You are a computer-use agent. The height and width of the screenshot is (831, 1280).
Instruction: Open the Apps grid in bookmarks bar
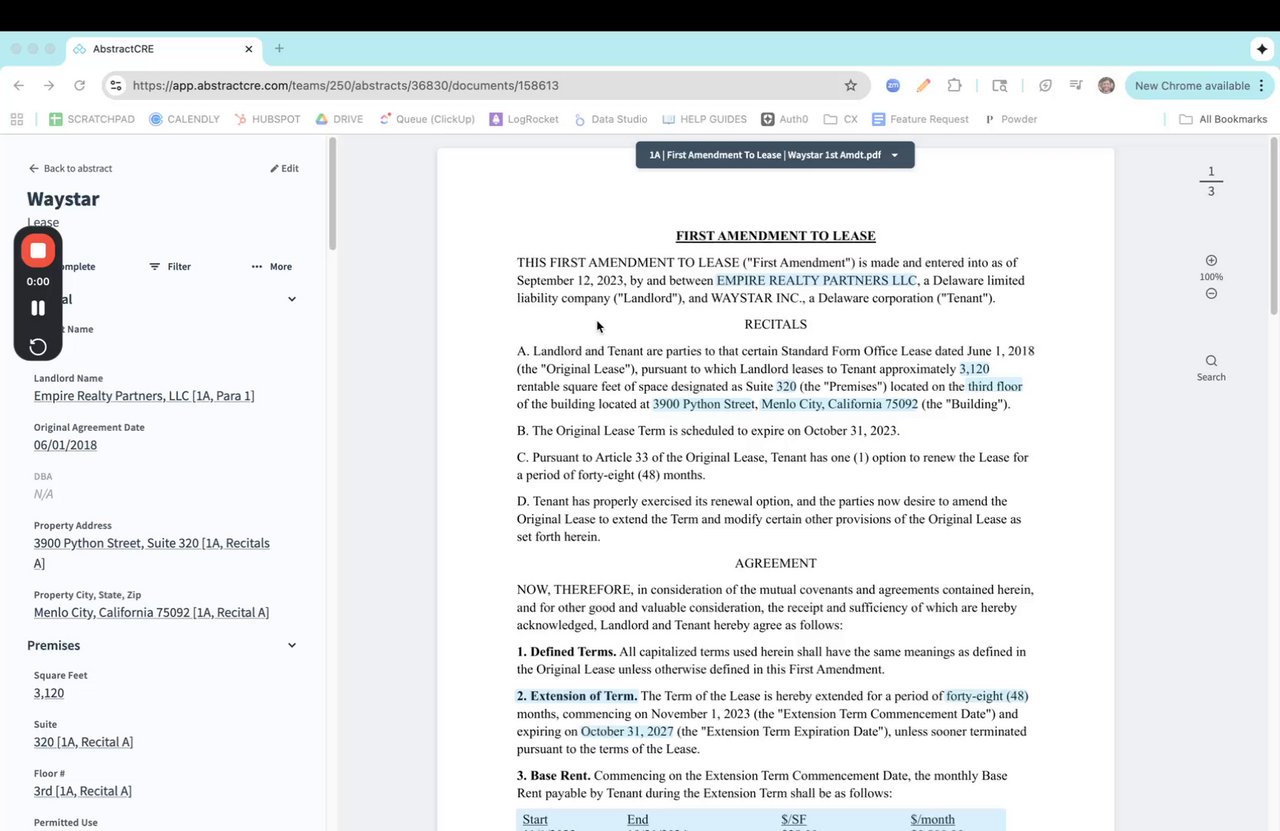17,119
